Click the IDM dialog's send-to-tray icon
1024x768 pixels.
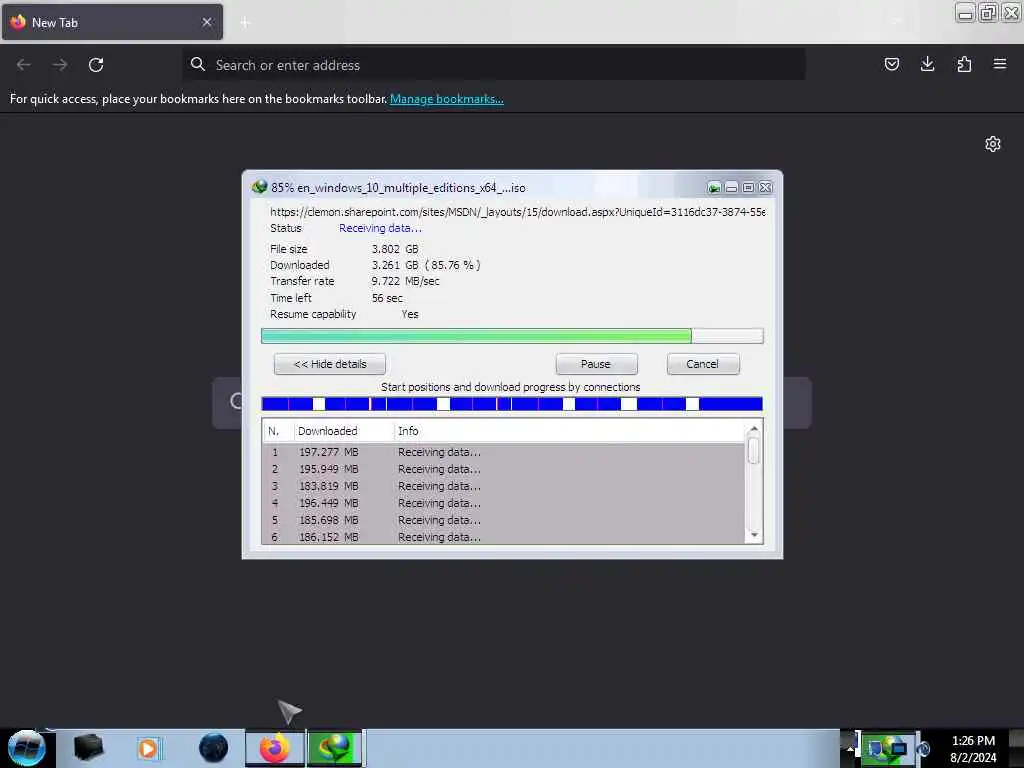pos(714,188)
